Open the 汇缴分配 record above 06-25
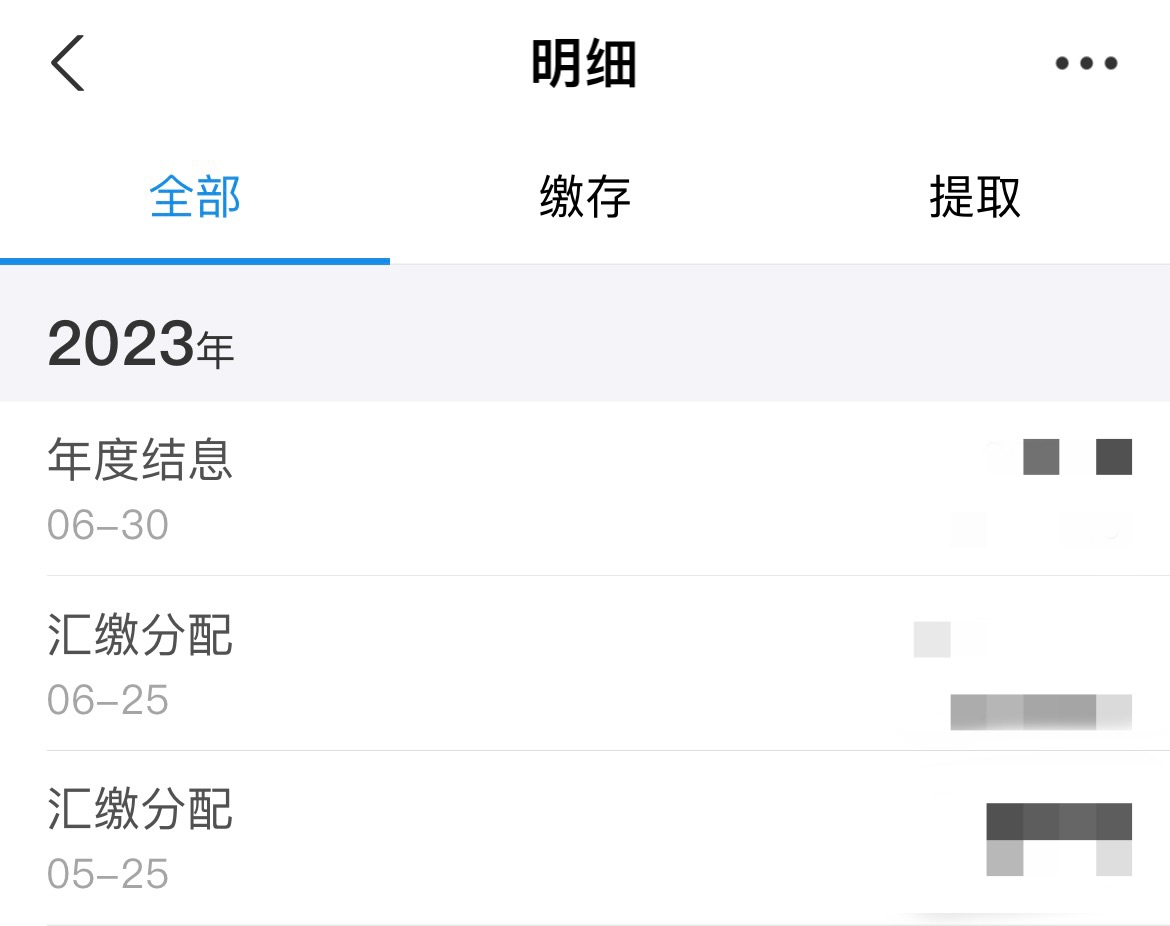This screenshot has height=926, width=1170. (140, 635)
